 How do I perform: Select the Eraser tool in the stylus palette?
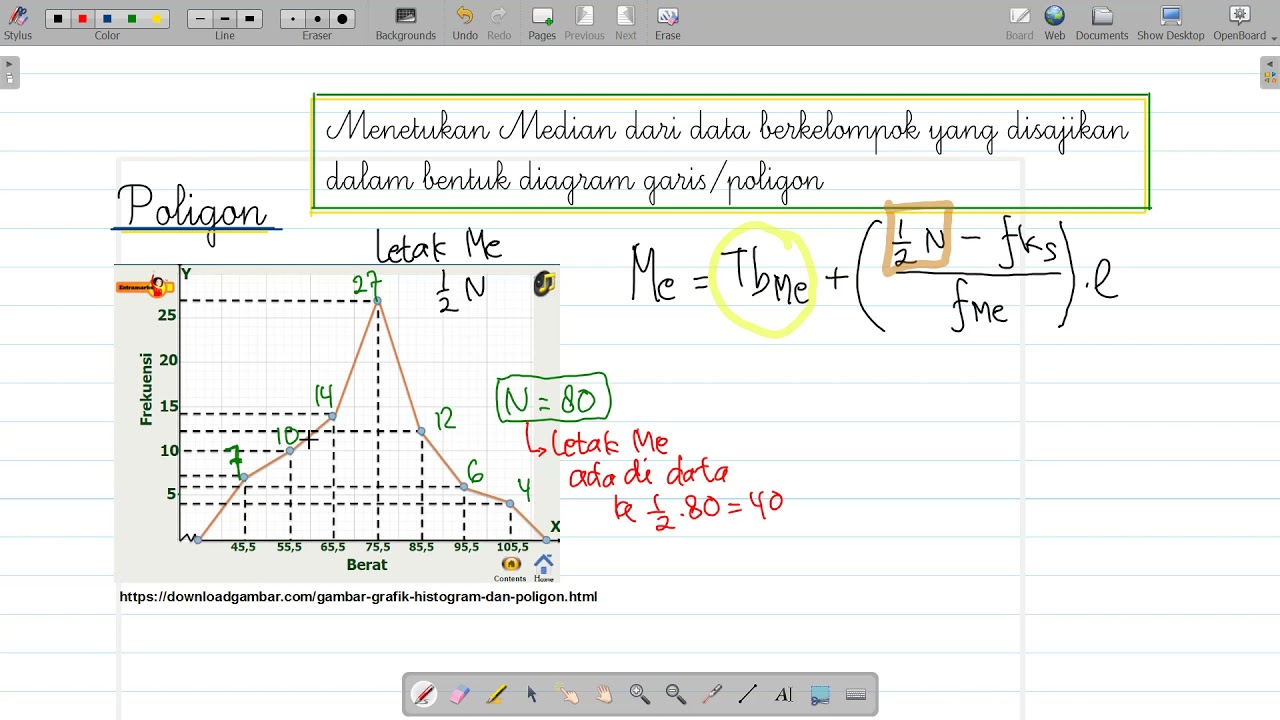(x=460, y=694)
